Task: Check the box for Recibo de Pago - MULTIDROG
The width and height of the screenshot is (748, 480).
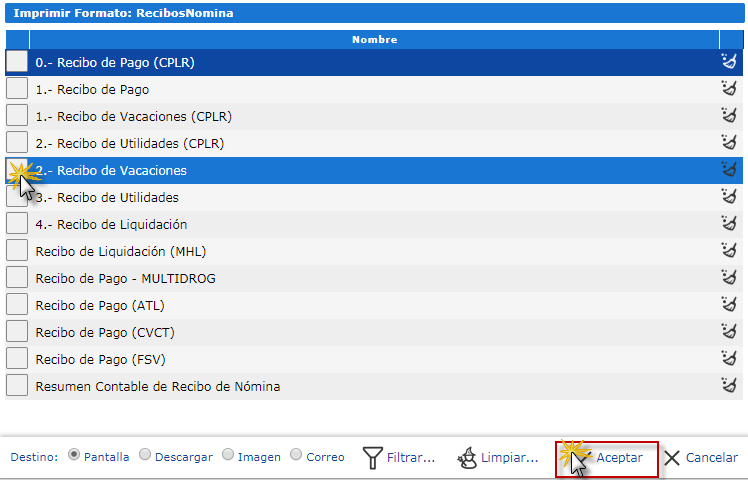Action: pos(17,277)
